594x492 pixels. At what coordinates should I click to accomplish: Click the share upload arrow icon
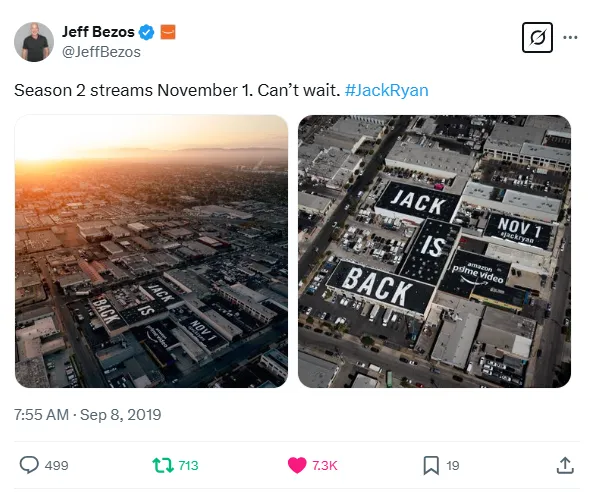565,465
